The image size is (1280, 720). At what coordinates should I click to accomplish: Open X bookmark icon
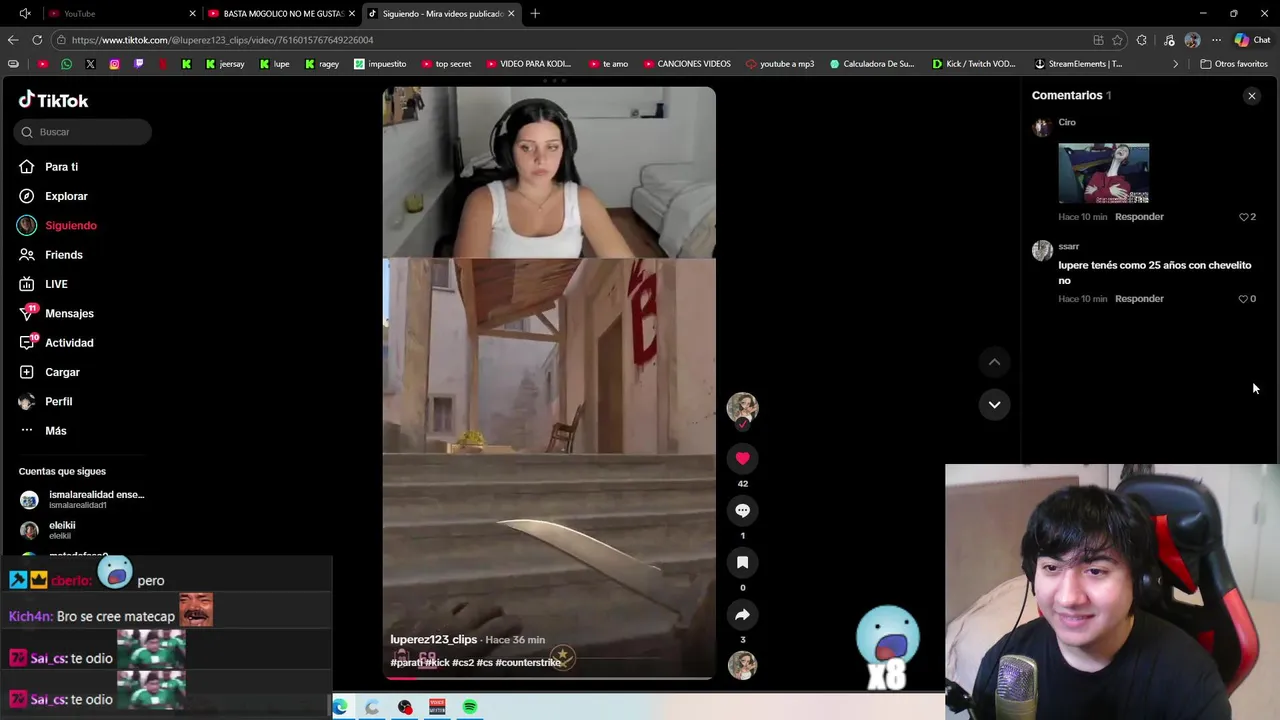click(90, 64)
